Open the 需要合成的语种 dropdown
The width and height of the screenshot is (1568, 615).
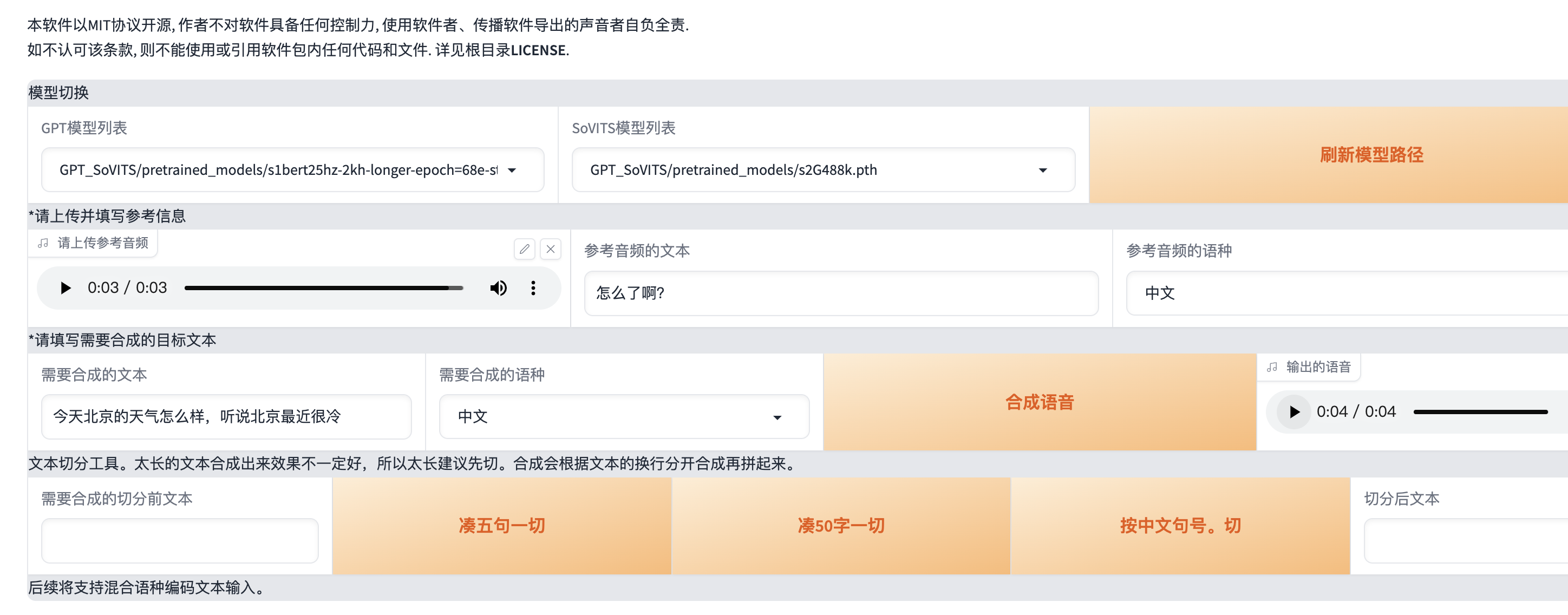tap(624, 416)
